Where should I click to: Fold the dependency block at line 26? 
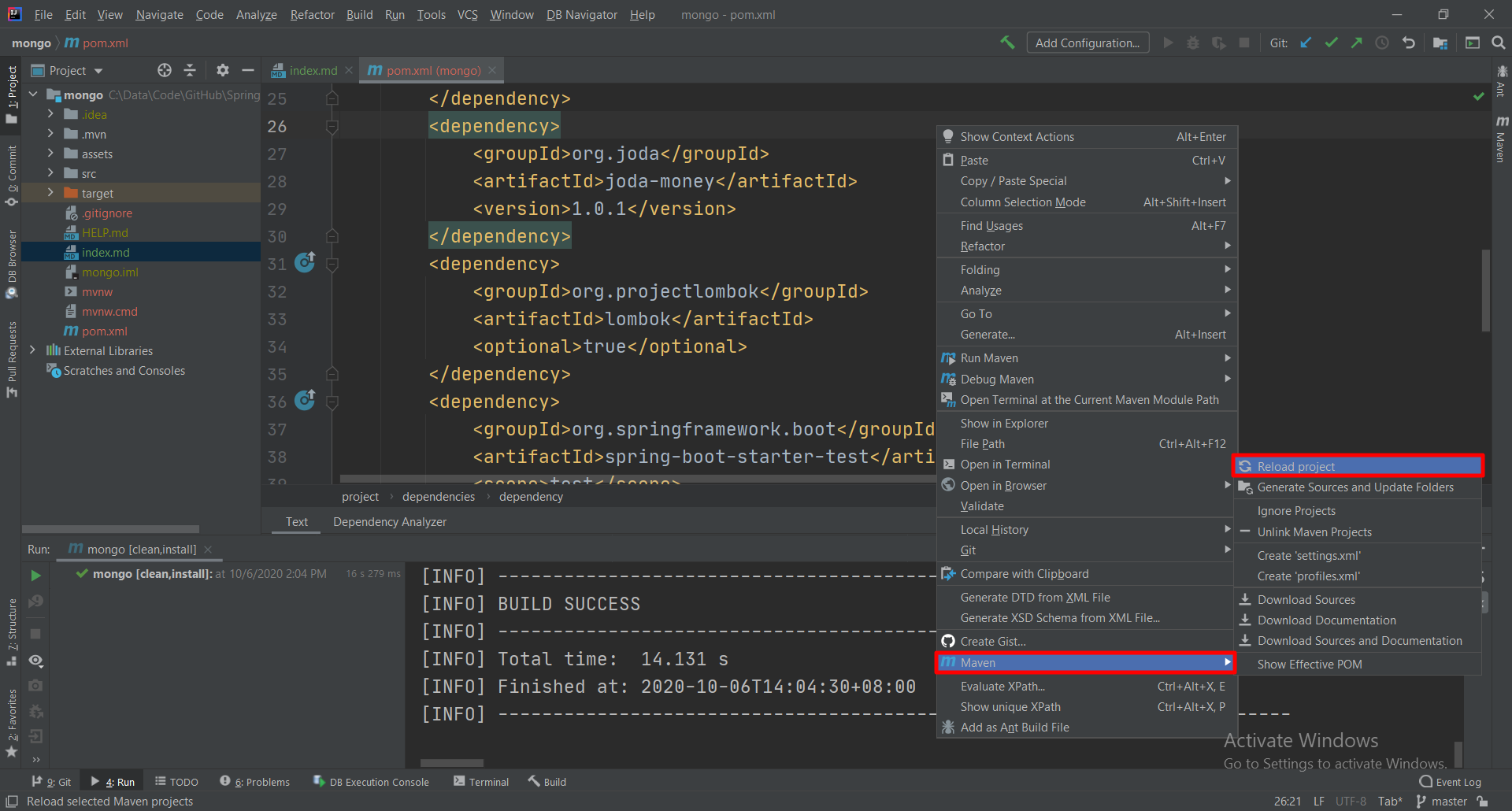coord(332,126)
